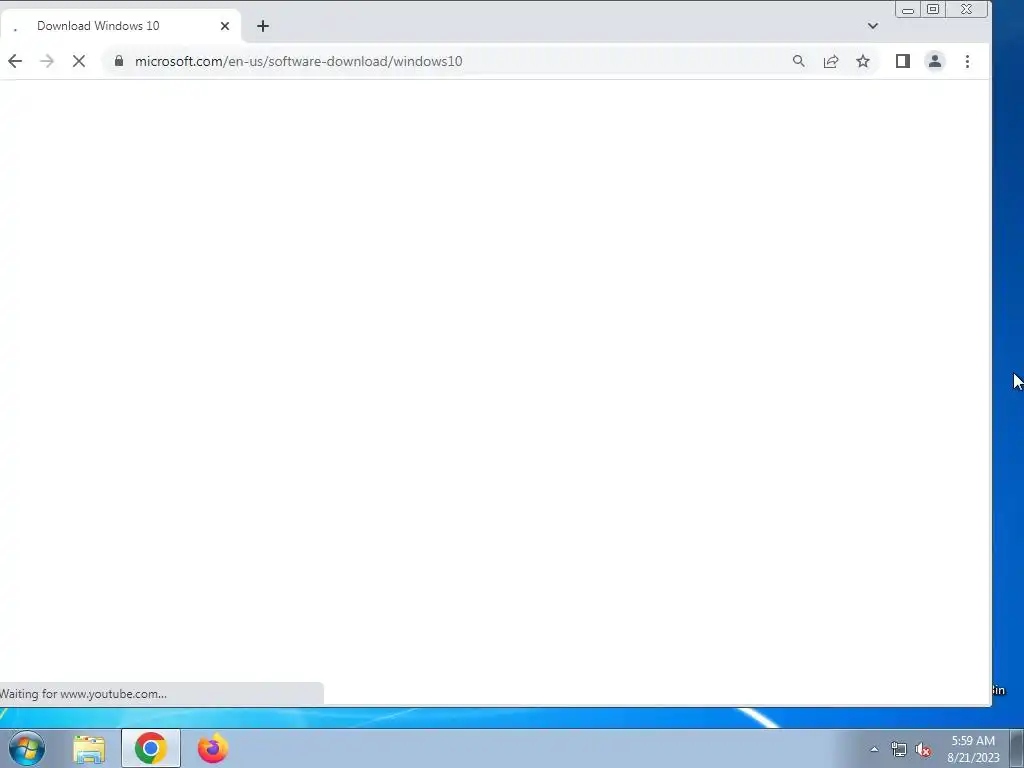Click the Waiting for www.youtube.com status text
This screenshot has width=1024, height=768.
click(83, 694)
